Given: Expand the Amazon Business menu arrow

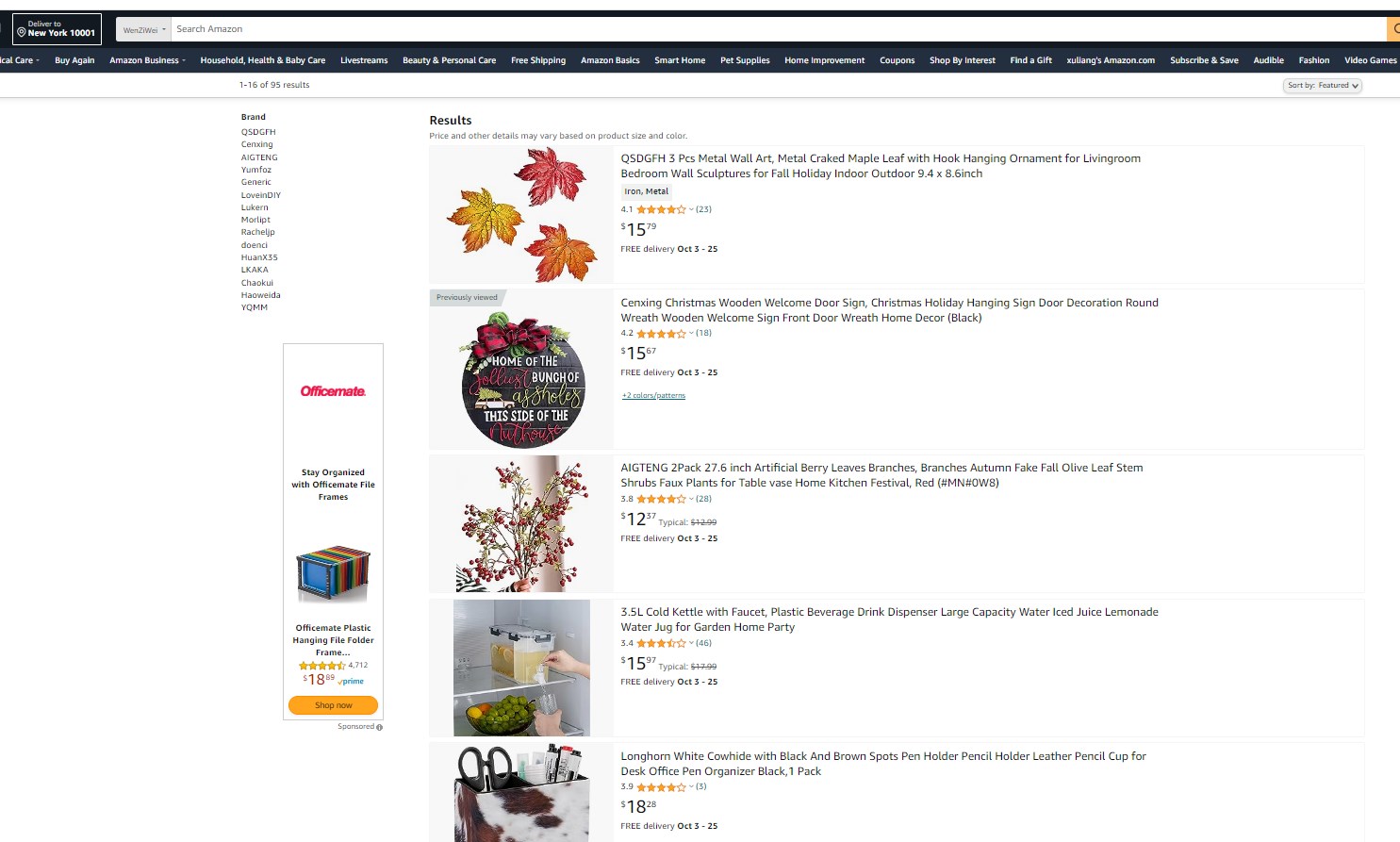Looking at the screenshot, I should (184, 60).
